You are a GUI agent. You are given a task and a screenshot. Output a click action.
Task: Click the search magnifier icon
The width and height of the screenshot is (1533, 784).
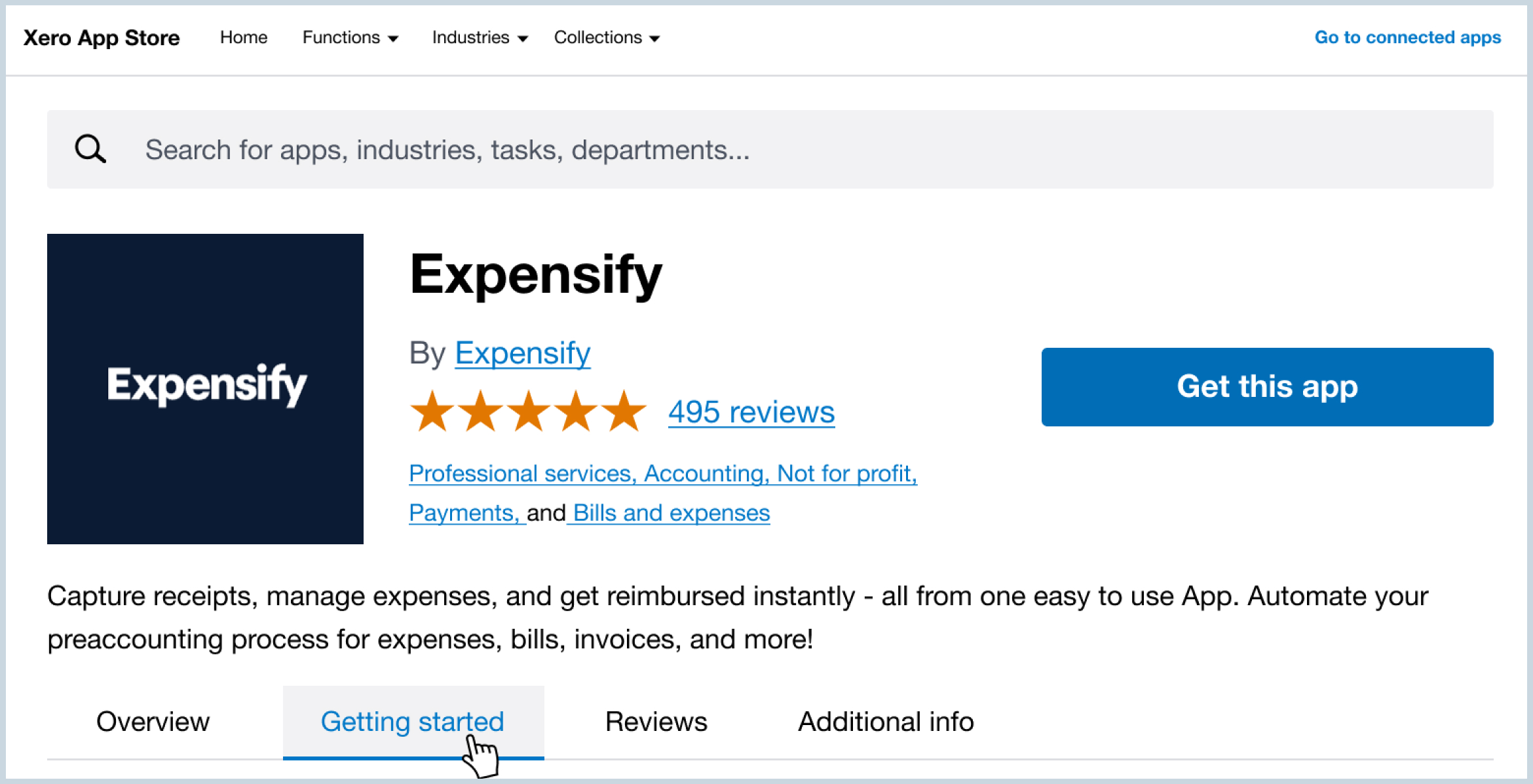[x=90, y=149]
